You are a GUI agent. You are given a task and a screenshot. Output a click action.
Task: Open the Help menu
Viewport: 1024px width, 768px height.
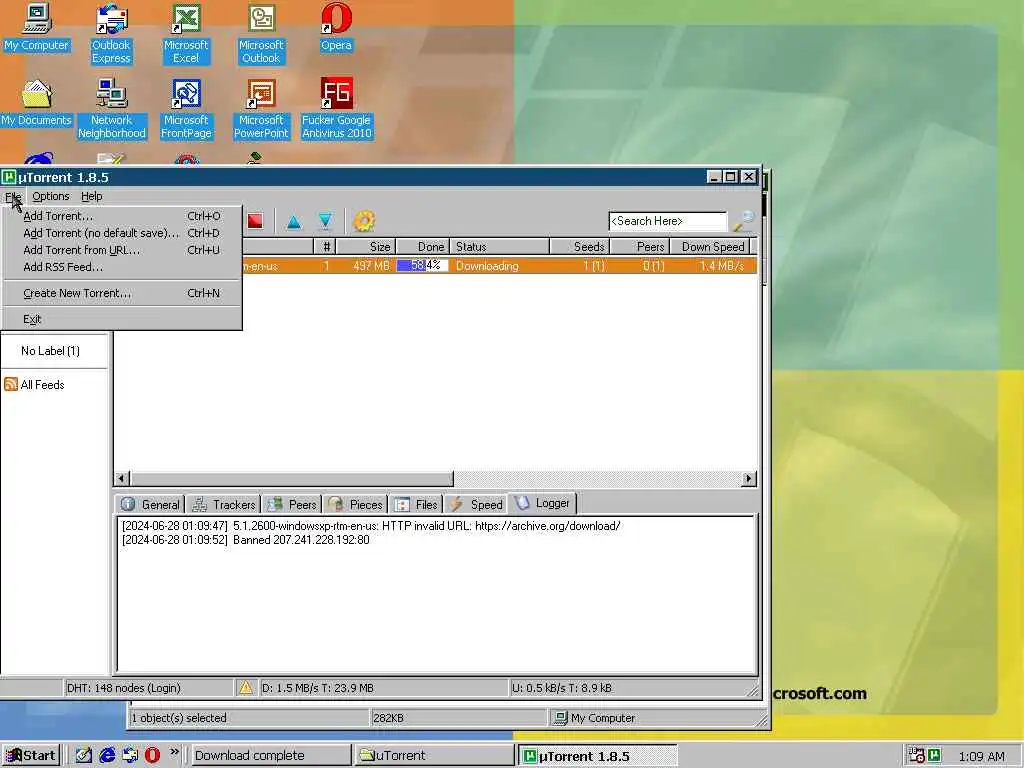coord(91,196)
